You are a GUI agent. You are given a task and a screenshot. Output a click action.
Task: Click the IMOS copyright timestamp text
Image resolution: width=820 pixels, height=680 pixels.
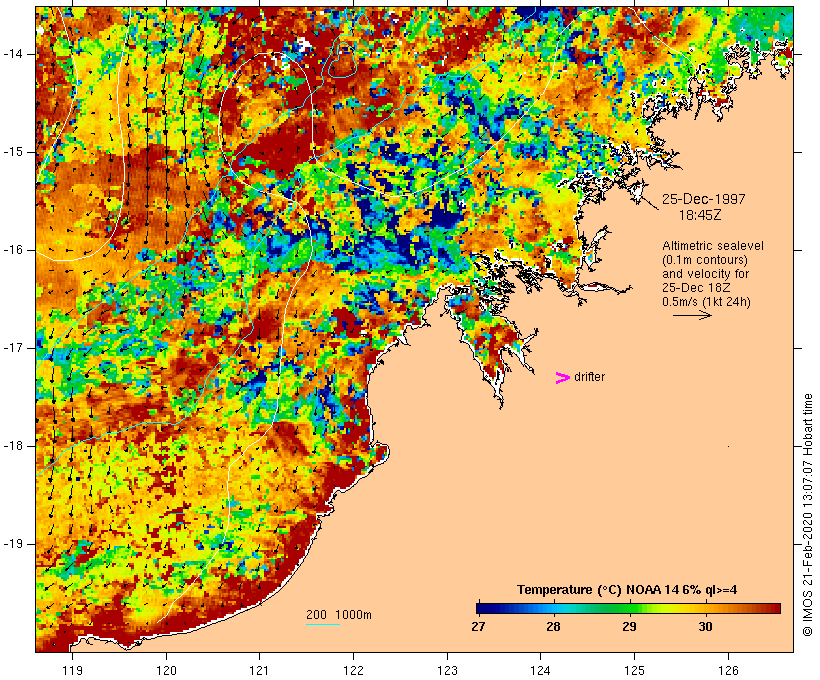[807, 515]
